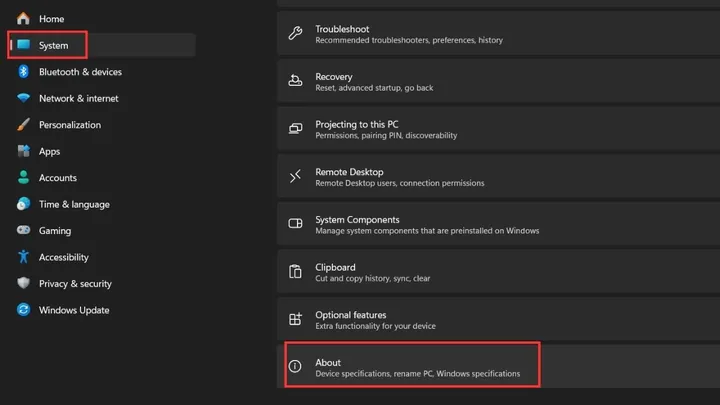Open the Remote Desktop row

pyautogui.click(x=499, y=176)
